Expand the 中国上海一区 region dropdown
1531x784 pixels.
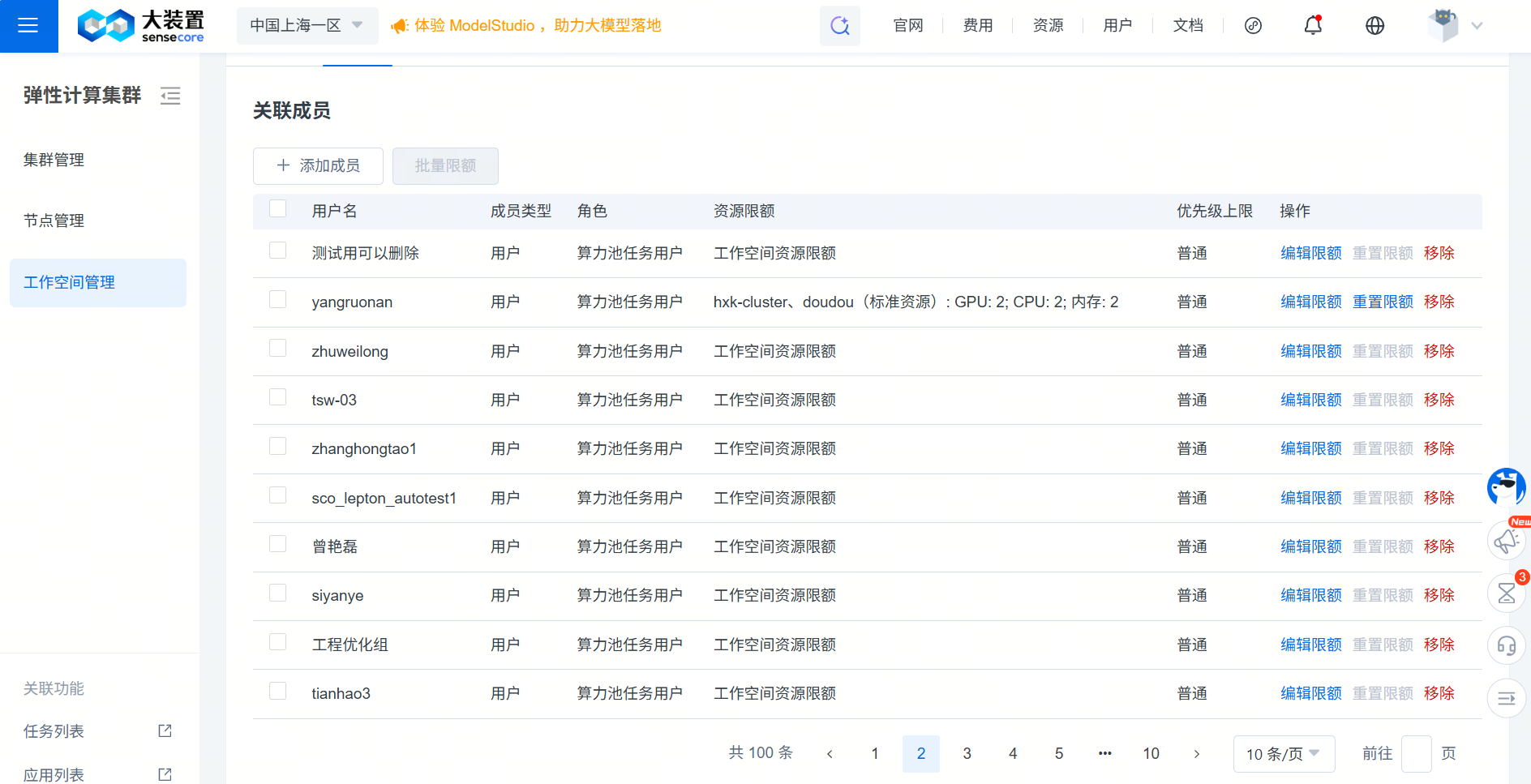coord(307,26)
